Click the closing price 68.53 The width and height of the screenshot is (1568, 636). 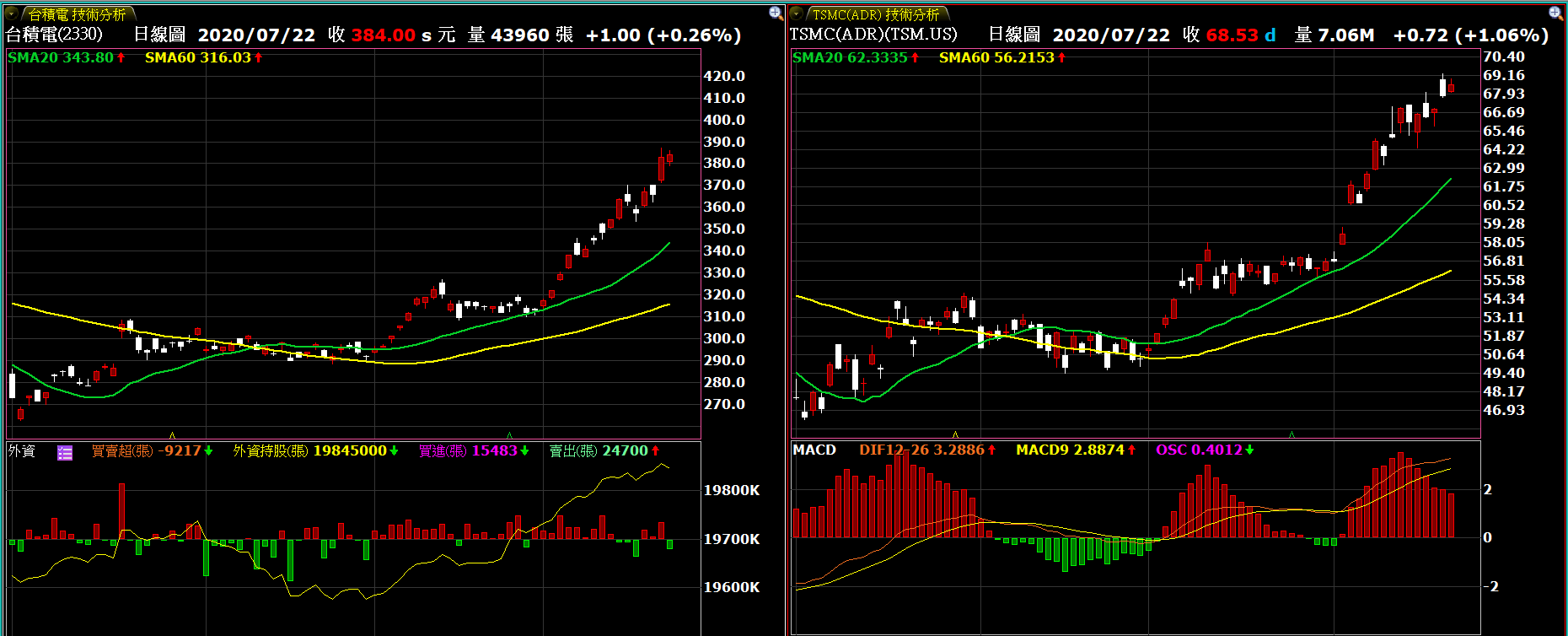1232,35
